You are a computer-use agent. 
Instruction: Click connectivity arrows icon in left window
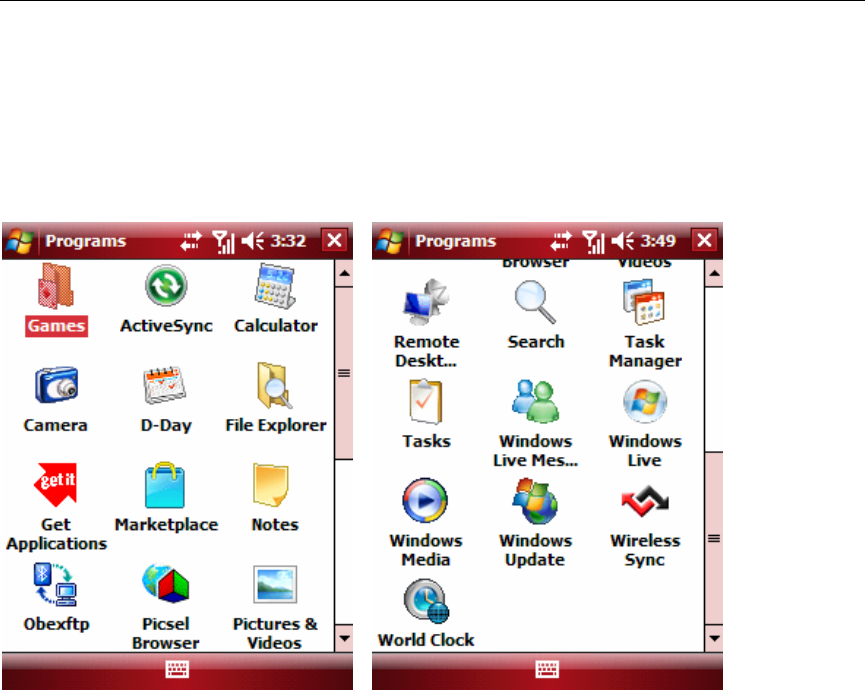pos(191,242)
